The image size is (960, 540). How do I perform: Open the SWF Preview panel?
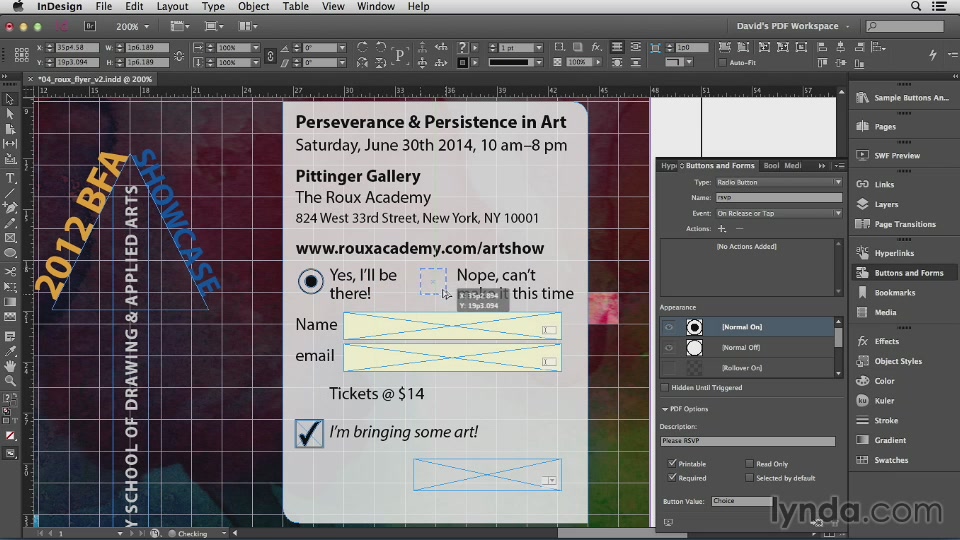click(x=888, y=156)
